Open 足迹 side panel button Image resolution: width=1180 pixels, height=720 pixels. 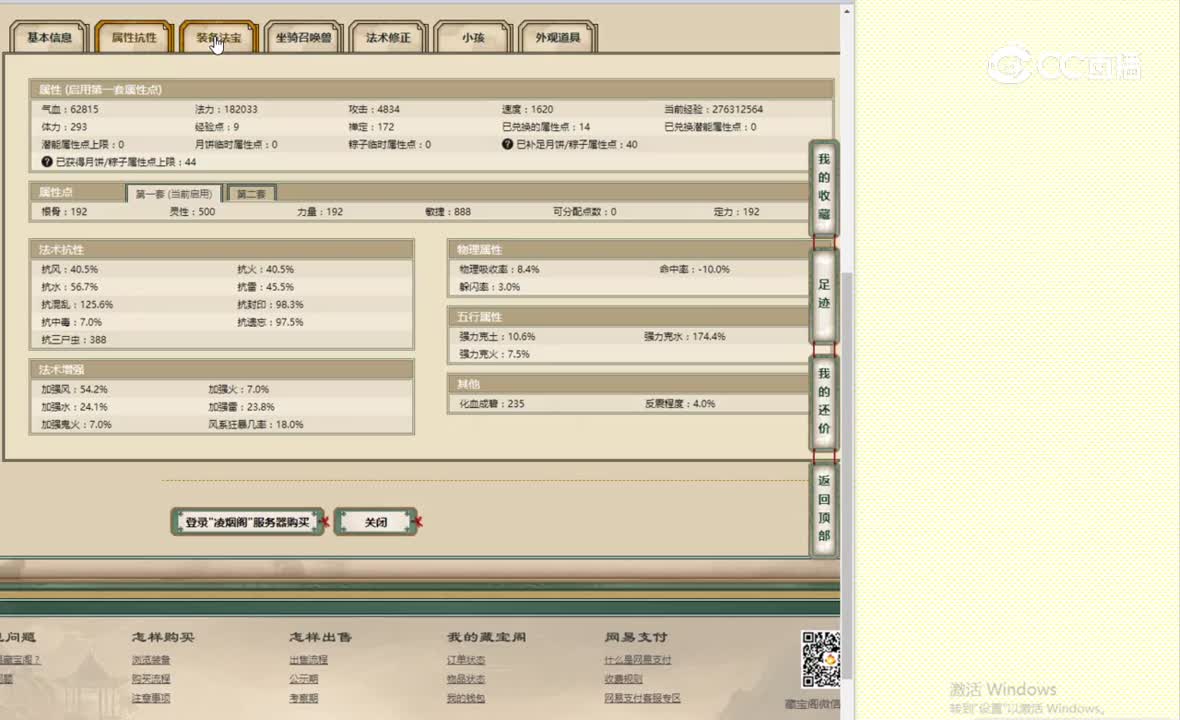(x=824, y=294)
